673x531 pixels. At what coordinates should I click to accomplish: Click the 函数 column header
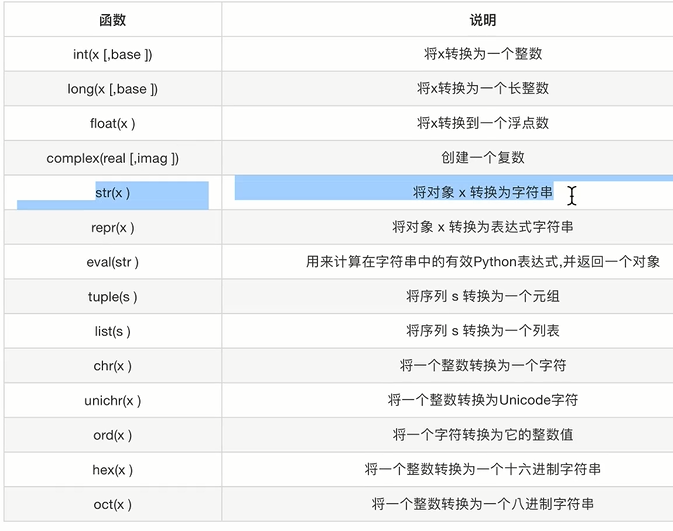(112, 20)
